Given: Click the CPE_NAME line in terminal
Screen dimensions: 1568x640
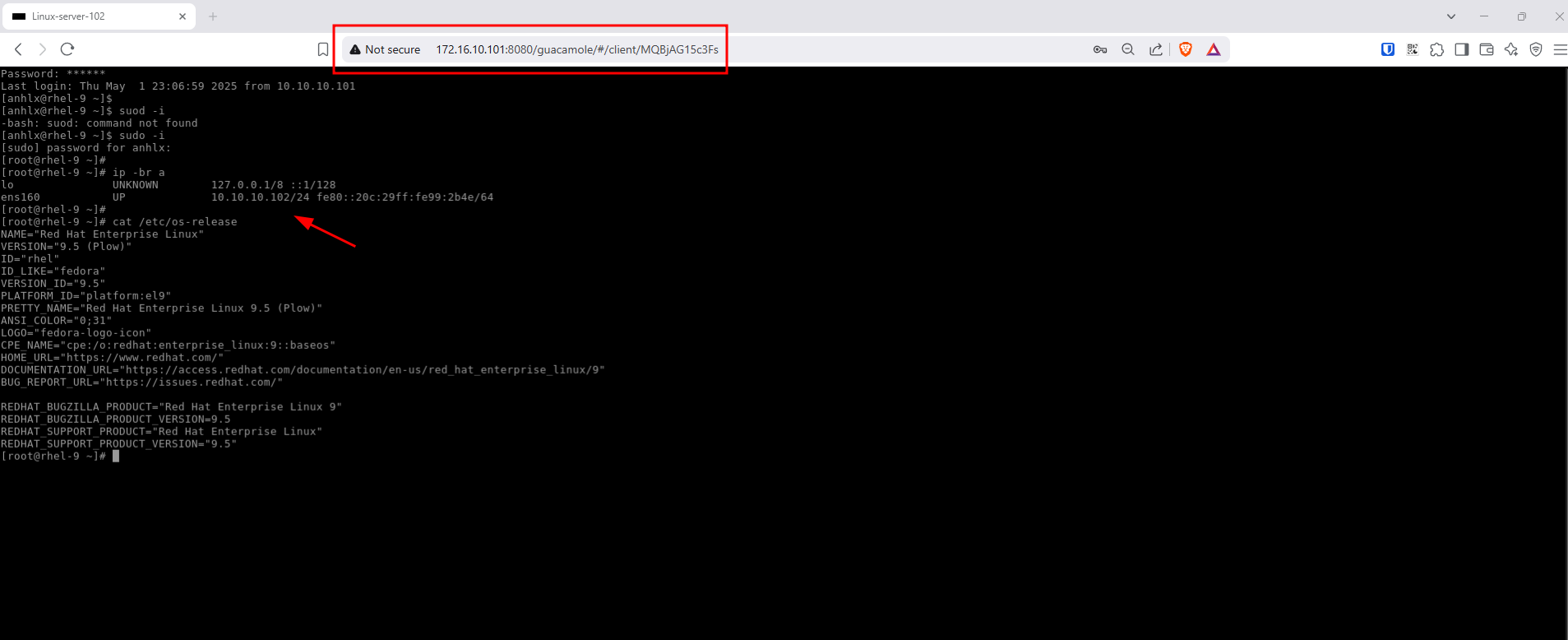Looking at the screenshot, I should pyautogui.click(x=169, y=346).
